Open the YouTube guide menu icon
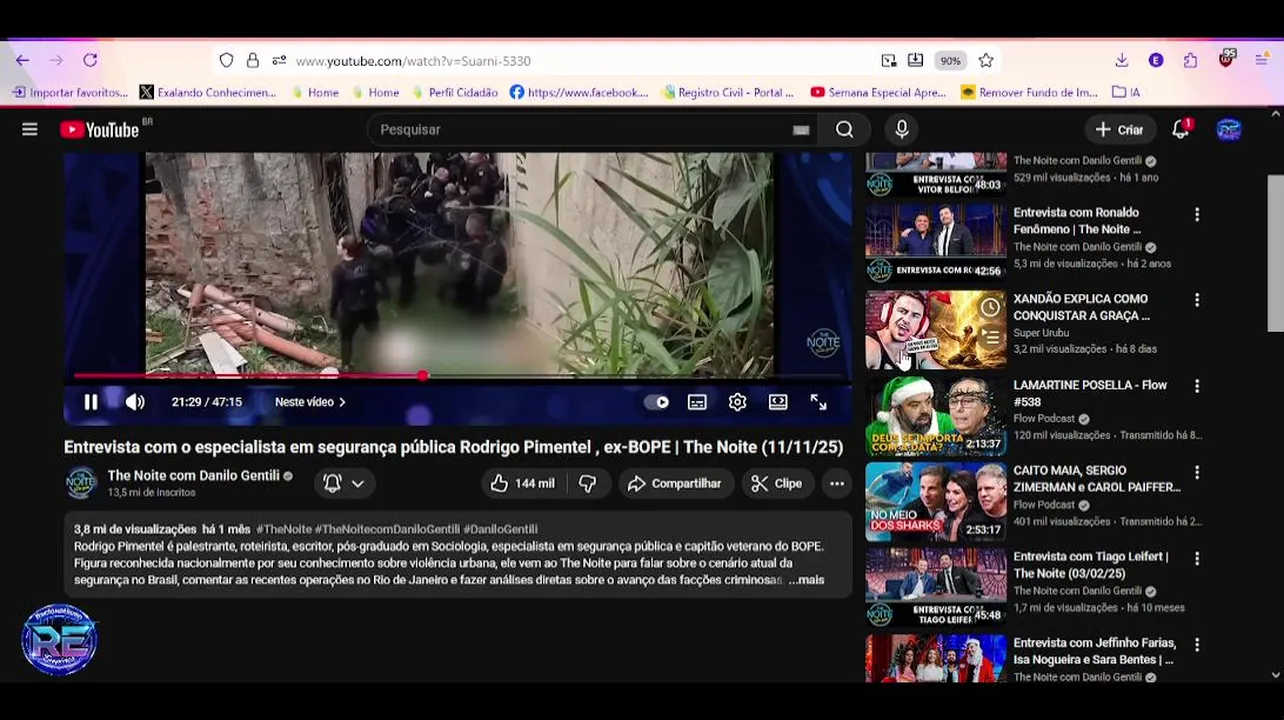The height and width of the screenshot is (720, 1284). [x=30, y=129]
